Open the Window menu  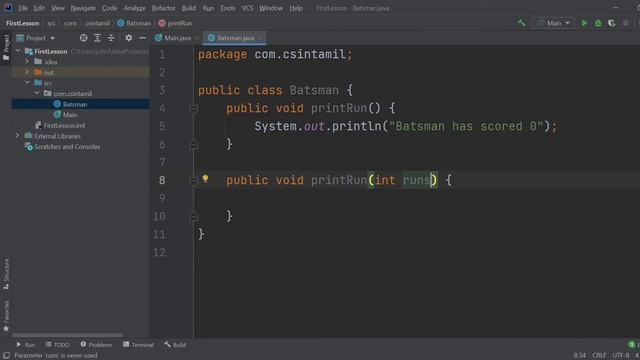point(271,8)
